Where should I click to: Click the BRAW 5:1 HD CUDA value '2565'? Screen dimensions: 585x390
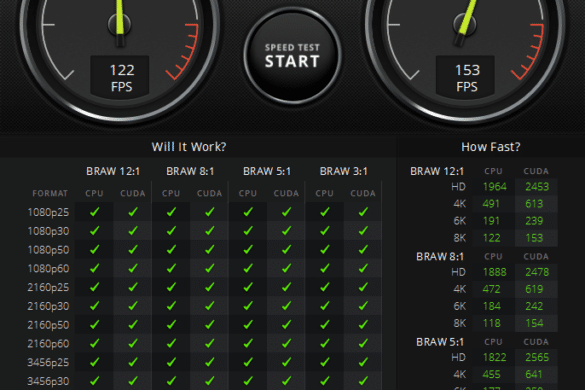[x=537, y=358]
